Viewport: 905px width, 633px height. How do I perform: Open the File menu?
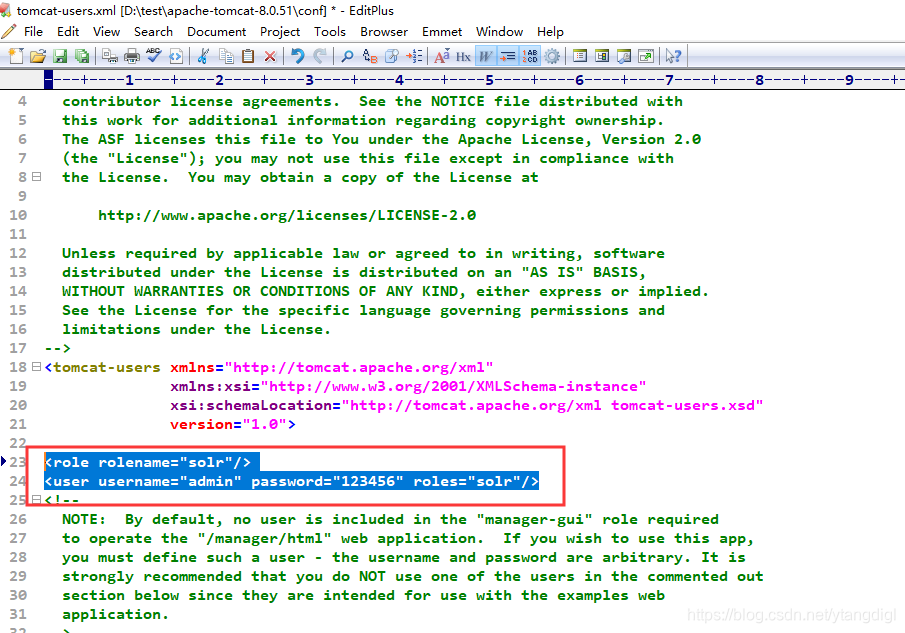(x=33, y=32)
